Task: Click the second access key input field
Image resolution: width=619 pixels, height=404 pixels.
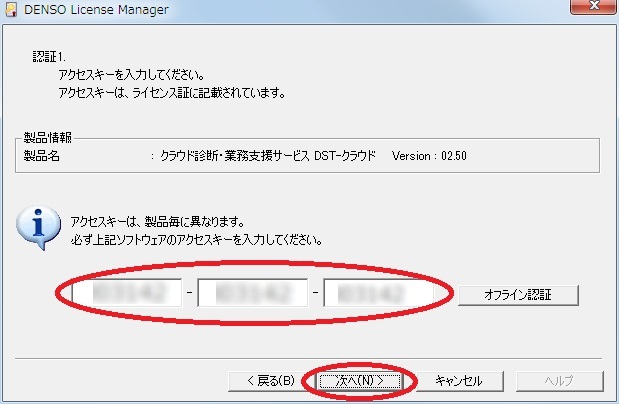Action: point(253,293)
